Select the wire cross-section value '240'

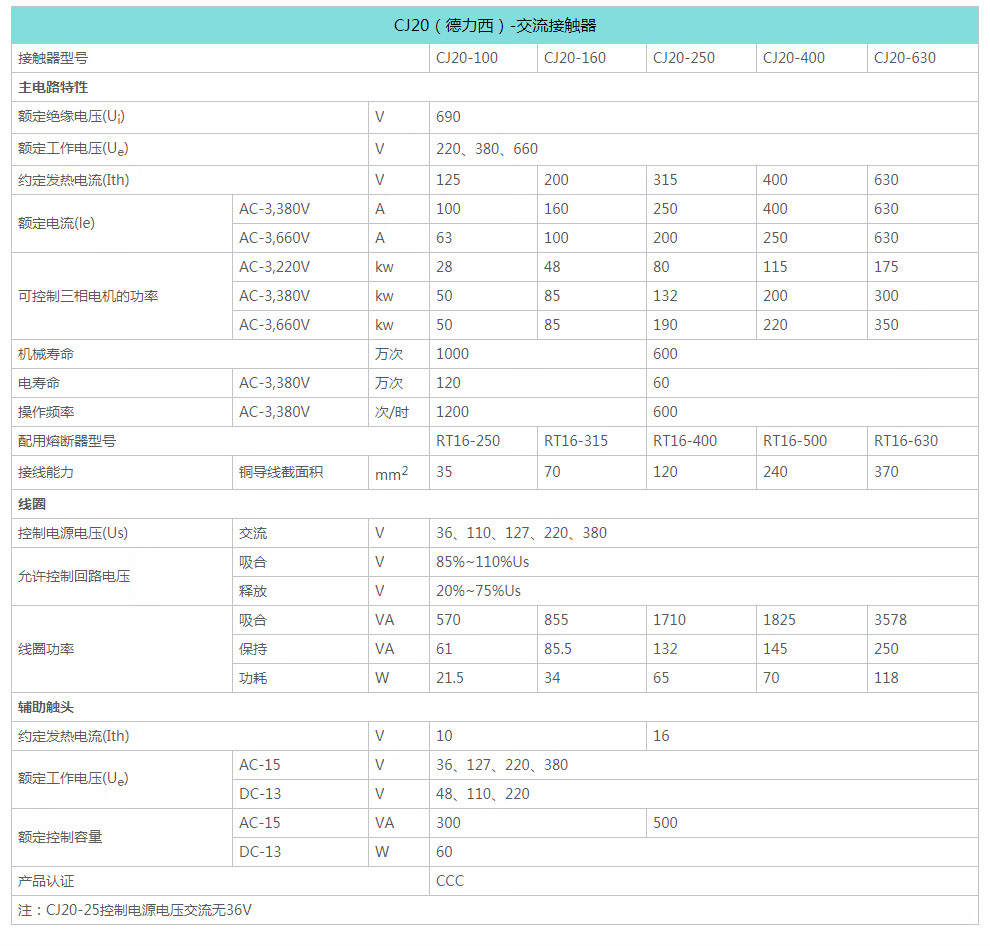(x=775, y=472)
